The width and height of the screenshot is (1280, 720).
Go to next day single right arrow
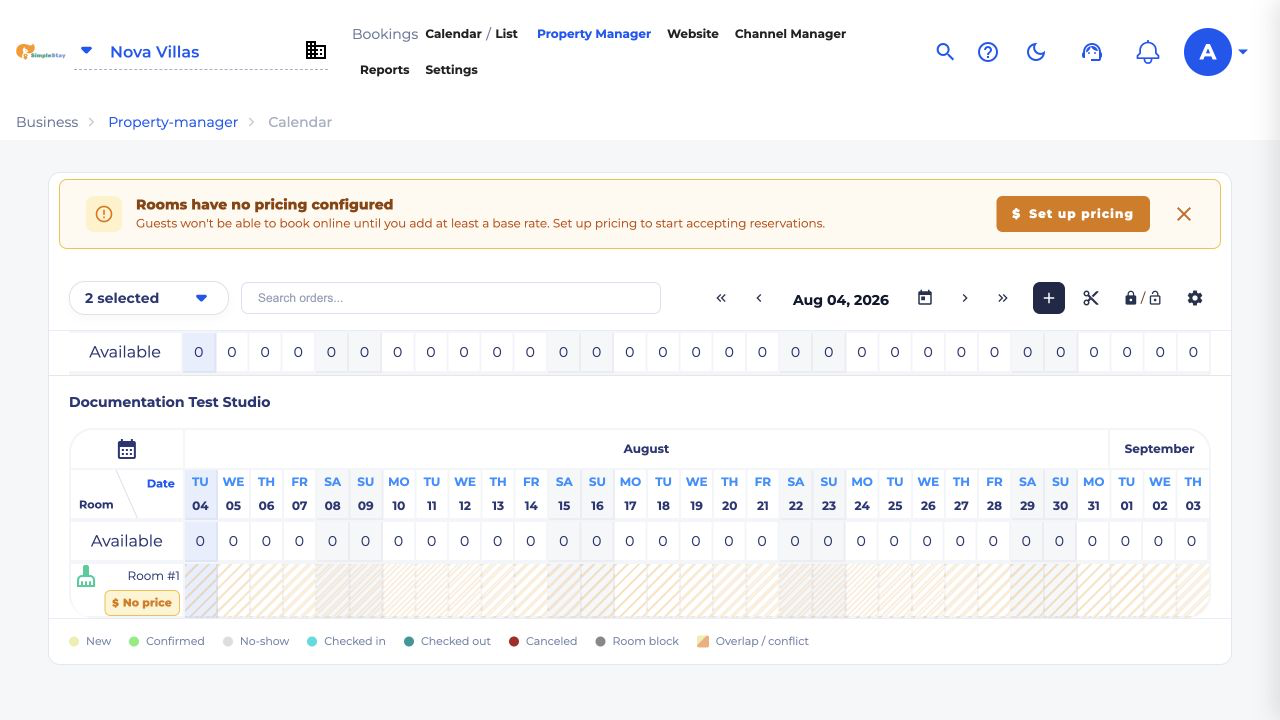[965, 298]
